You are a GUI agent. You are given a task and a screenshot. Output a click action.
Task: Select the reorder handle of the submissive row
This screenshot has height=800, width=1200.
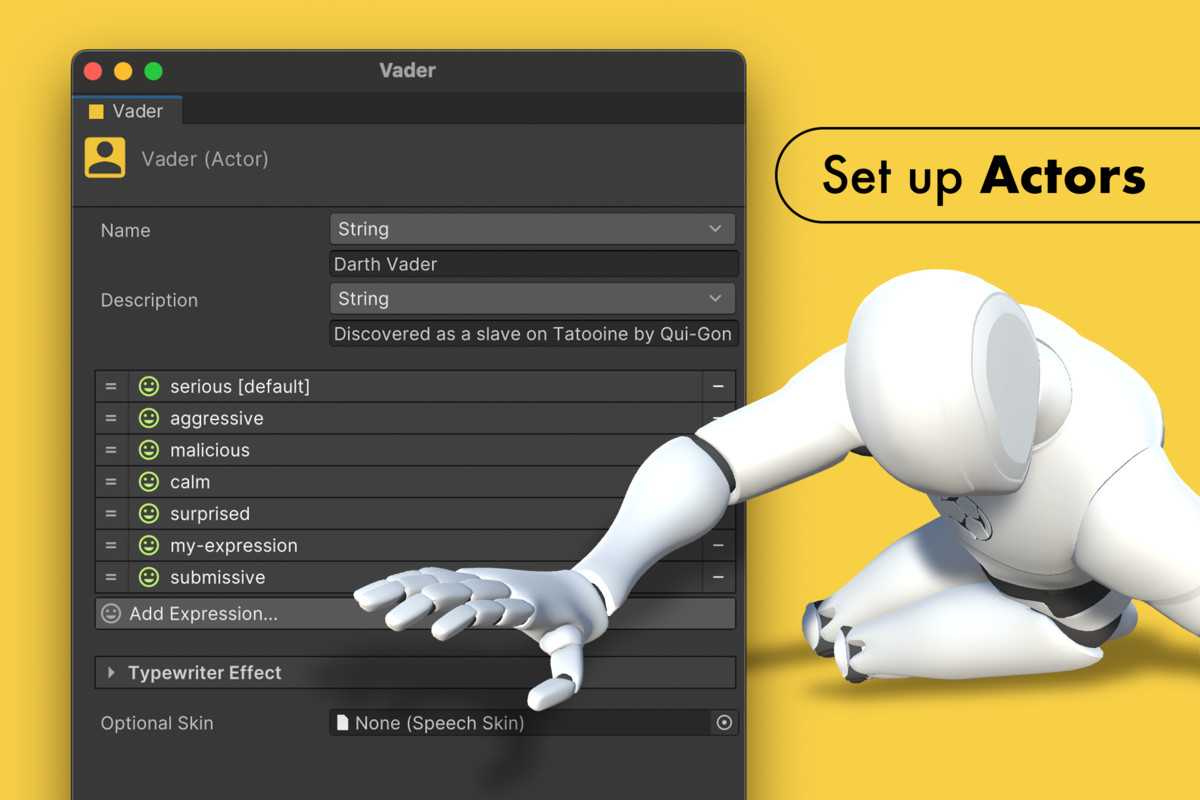111,578
